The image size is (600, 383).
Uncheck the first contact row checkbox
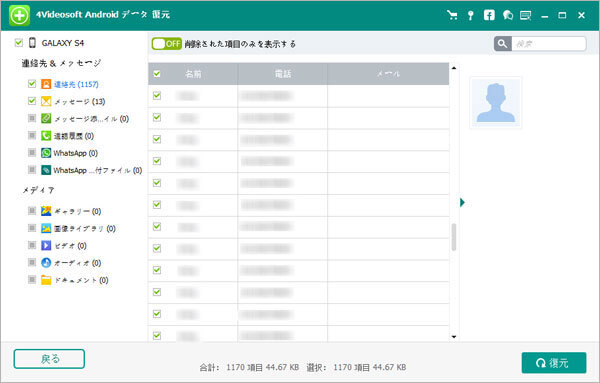pyautogui.click(x=157, y=95)
